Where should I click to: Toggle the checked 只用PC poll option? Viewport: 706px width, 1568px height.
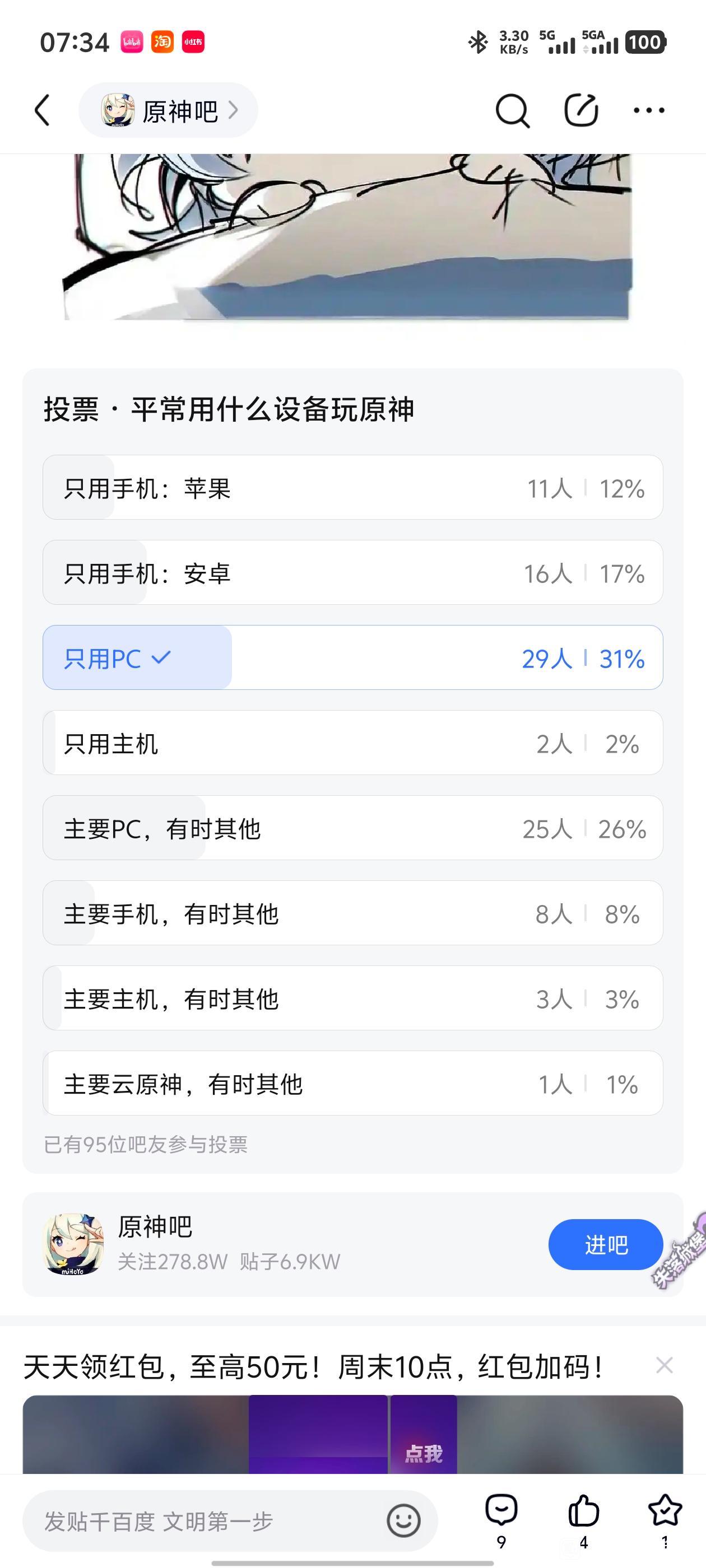[352, 658]
